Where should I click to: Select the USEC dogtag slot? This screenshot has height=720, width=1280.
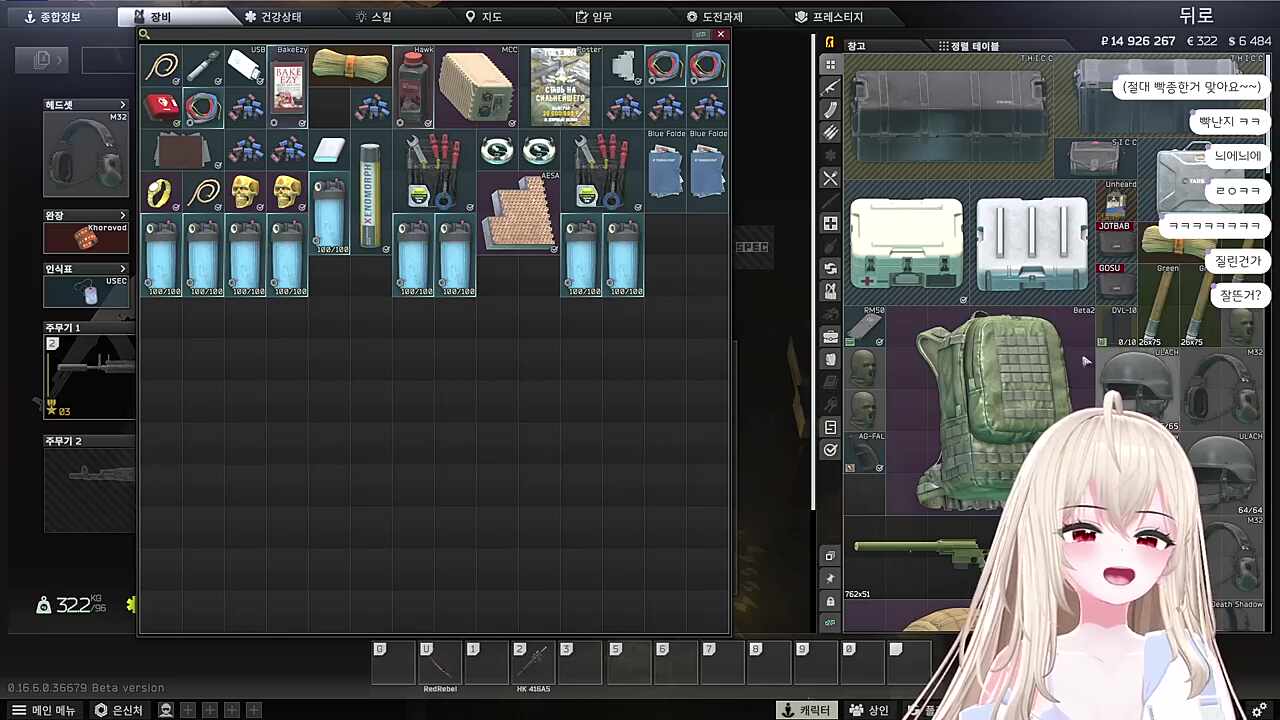(87, 292)
